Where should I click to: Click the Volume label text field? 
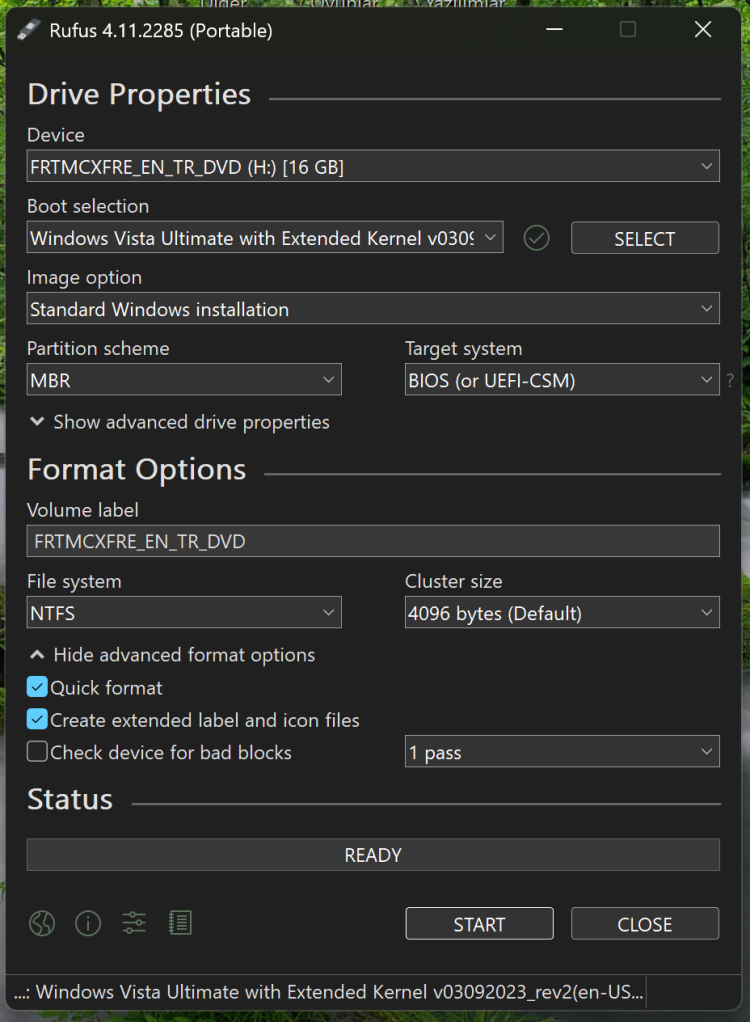(x=373, y=541)
